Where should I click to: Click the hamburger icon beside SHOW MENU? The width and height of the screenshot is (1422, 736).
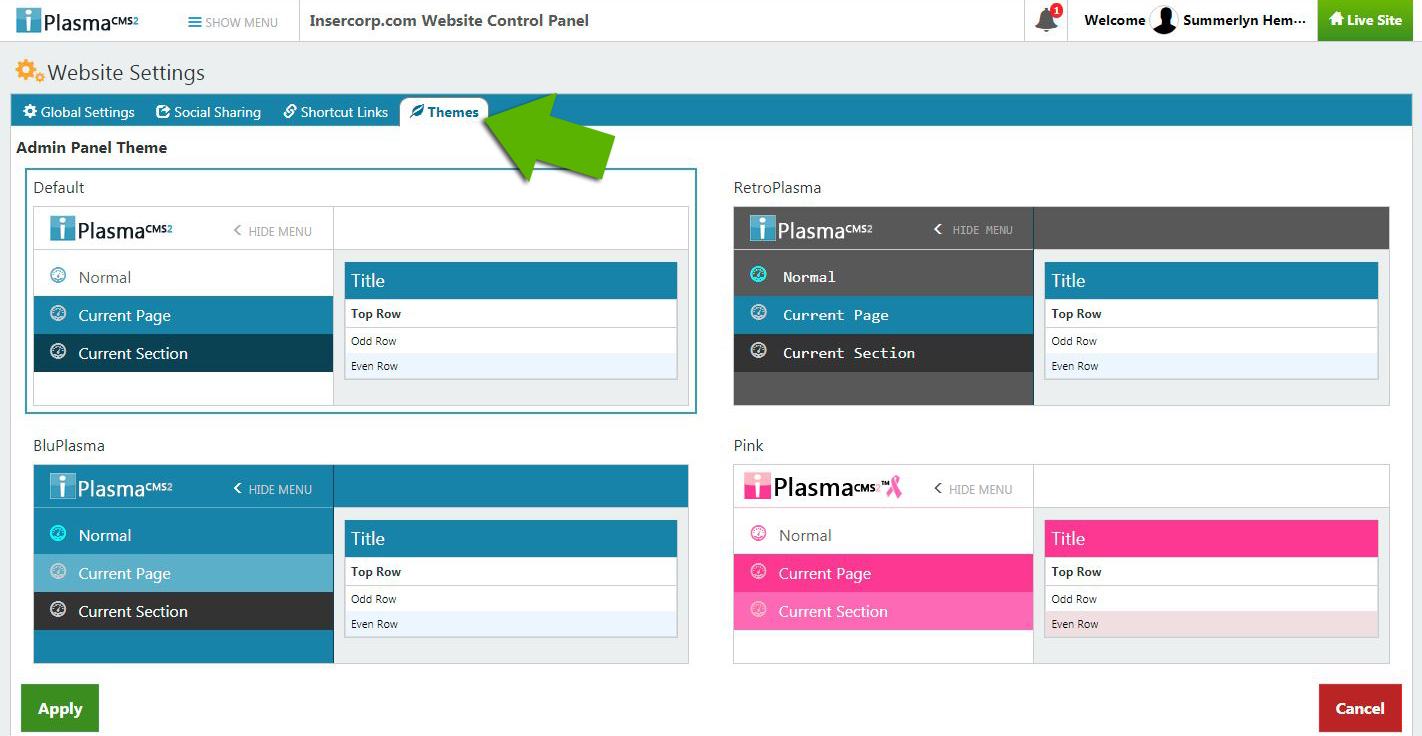[195, 22]
